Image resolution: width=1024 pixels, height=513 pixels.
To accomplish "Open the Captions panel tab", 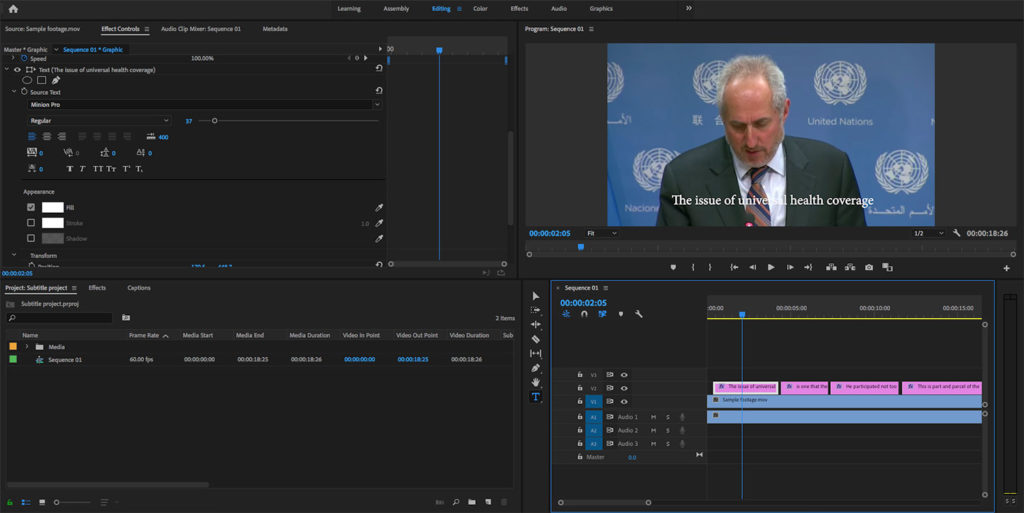I will coord(138,288).
